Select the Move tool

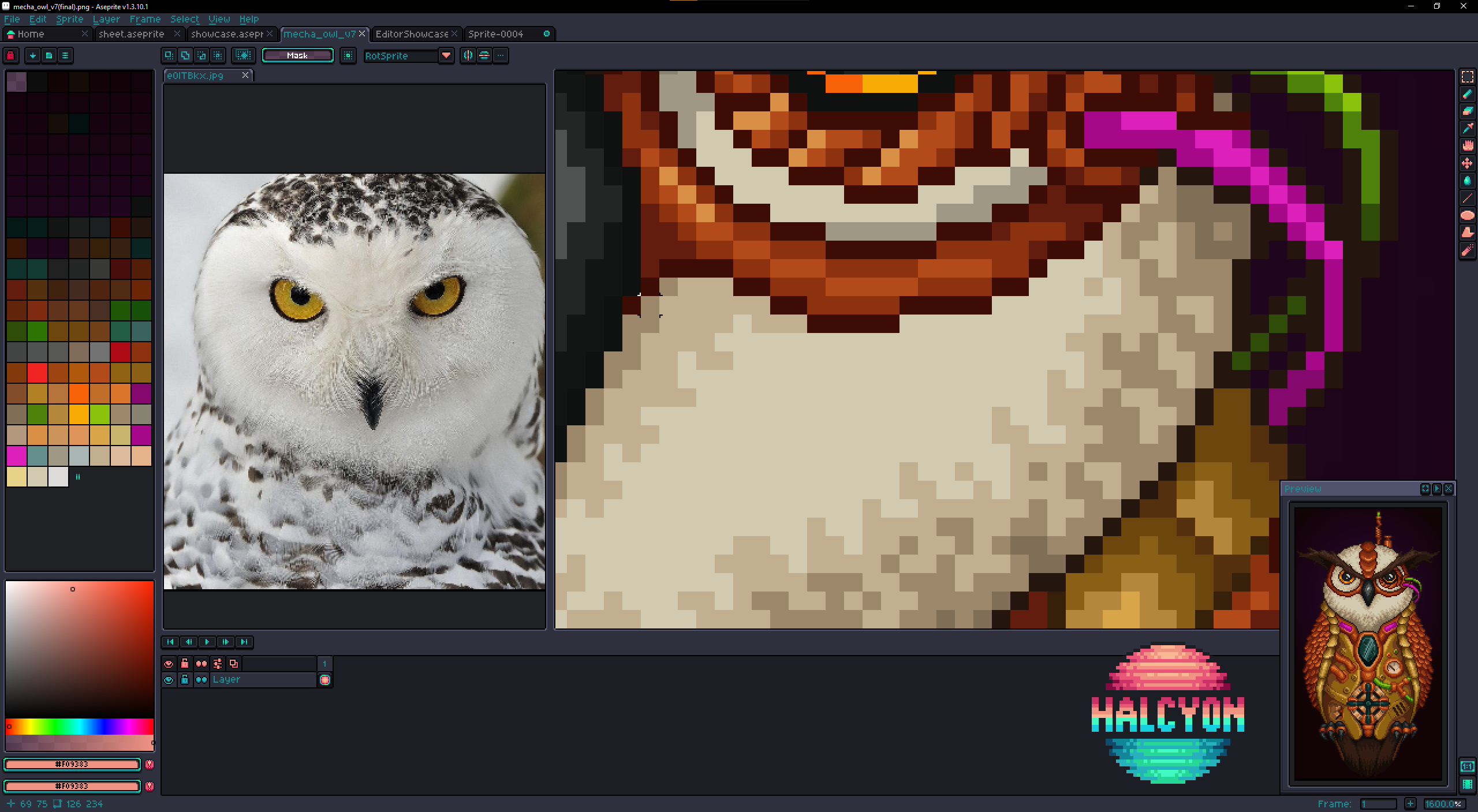pos(1467,163)
